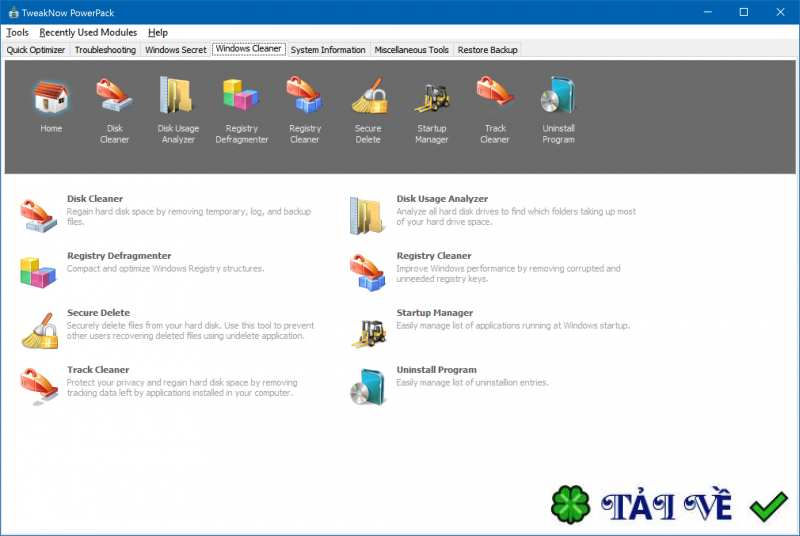Open Recently Used Modules menu

(88, 33)
